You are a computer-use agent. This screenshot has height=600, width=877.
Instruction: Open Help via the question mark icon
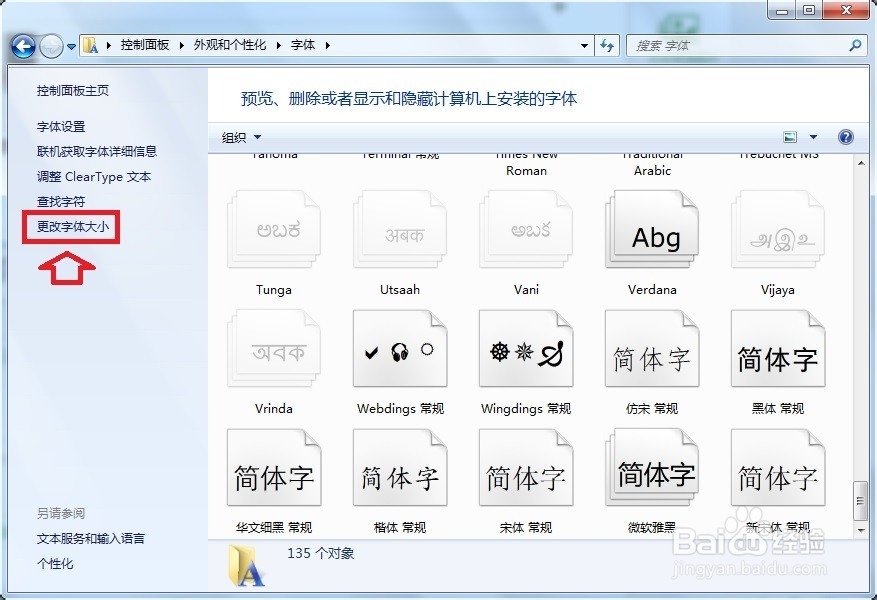[x=845, y=136]
